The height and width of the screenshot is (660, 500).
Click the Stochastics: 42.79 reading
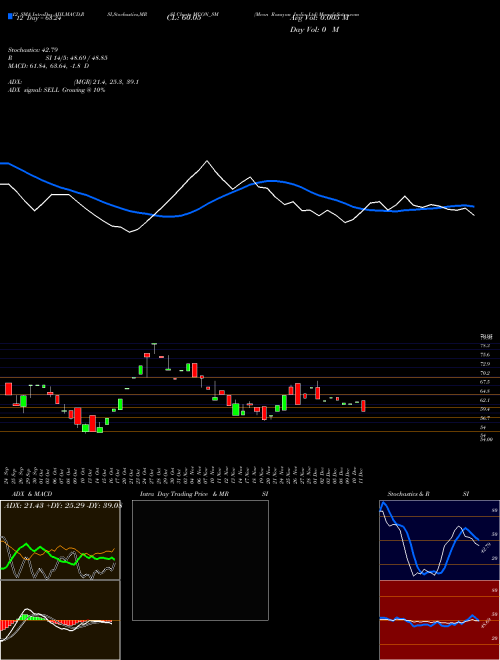pyautogui.click(x=32, y=51)
